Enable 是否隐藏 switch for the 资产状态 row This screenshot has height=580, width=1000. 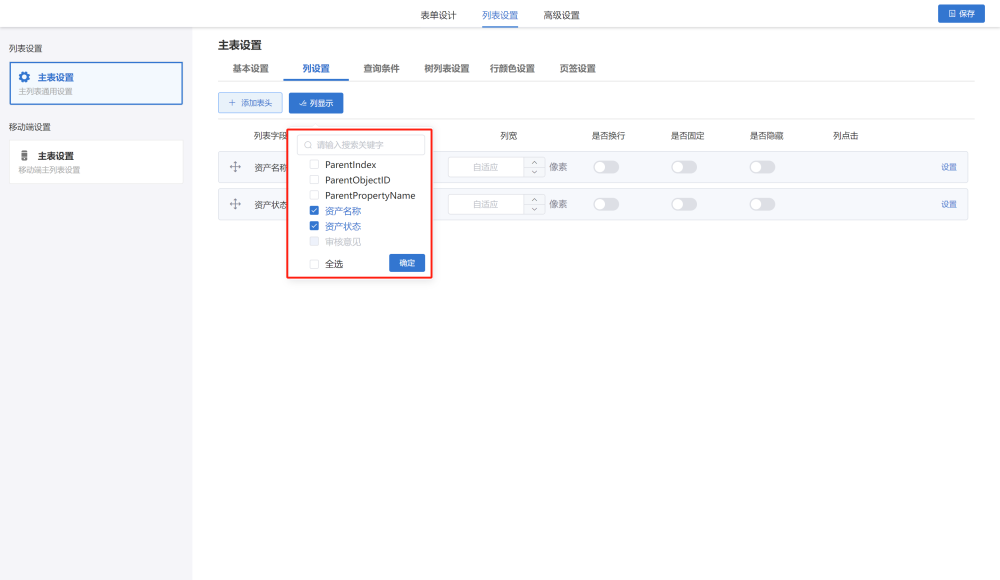click(x=762, y=204)
